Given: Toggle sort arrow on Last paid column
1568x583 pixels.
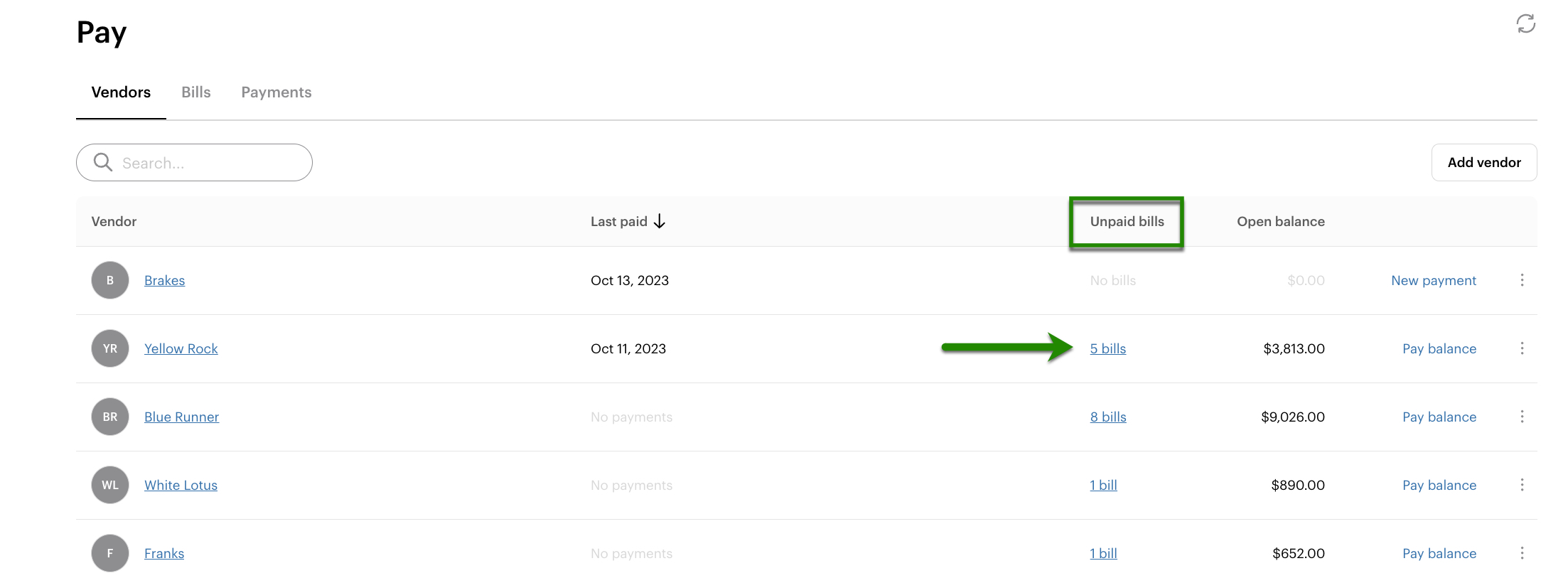Looking at the screenshot, I should pyautogui.click(x=660, y=221).
